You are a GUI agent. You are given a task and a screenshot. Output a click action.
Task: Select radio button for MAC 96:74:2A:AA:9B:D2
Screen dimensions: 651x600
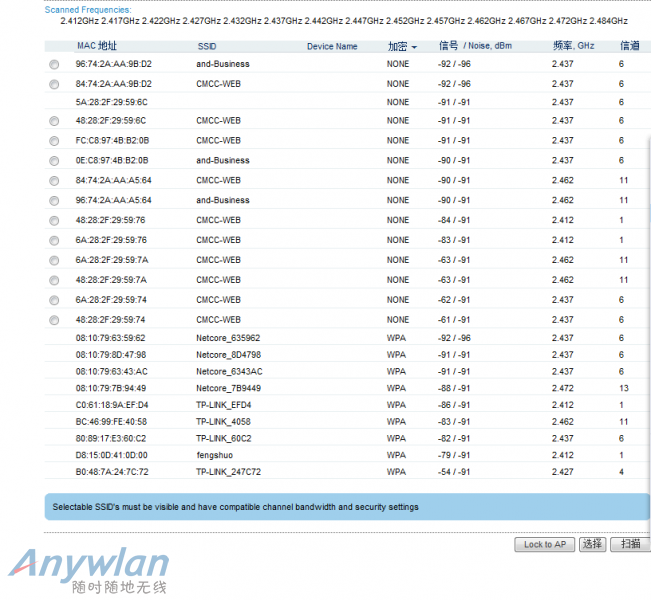pos(54,64)
